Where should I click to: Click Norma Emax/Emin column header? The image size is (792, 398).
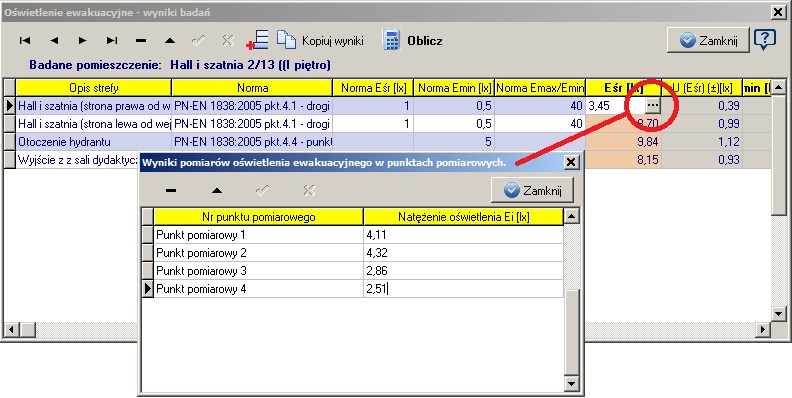tap(540, 88)
